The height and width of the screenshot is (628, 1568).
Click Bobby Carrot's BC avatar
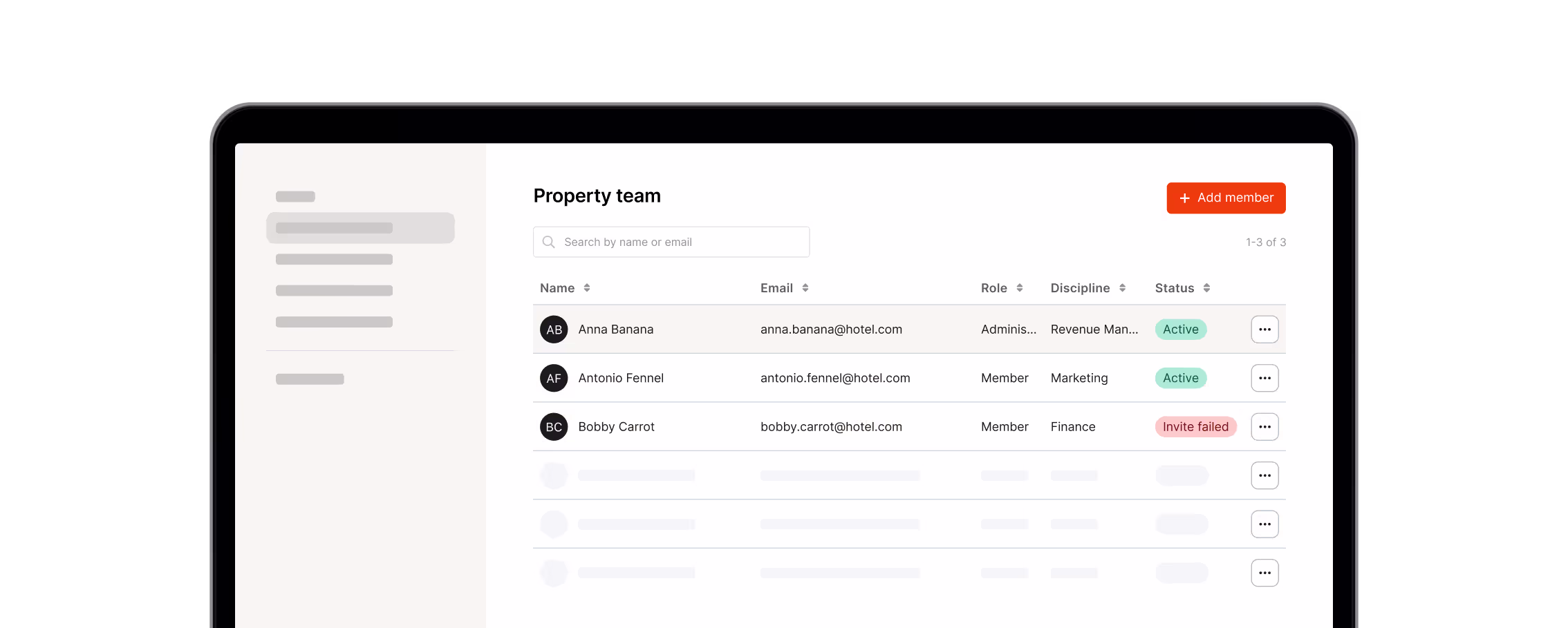coord(554,427)
